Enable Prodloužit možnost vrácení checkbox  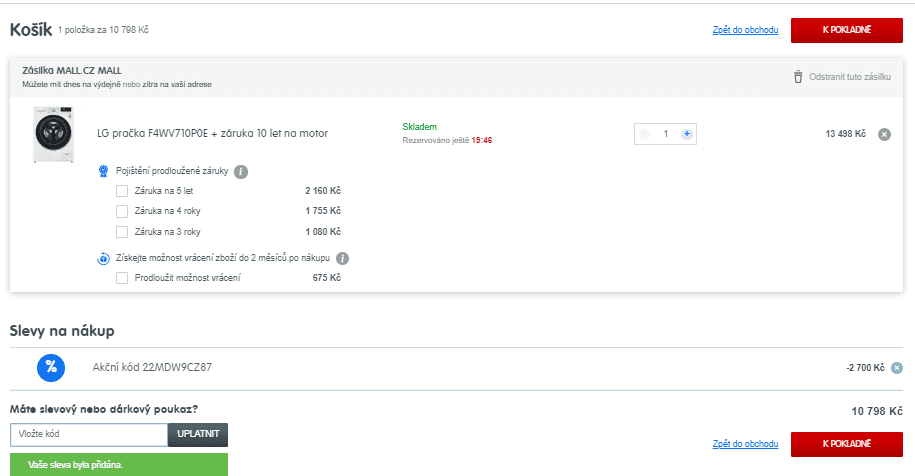coord(122,278)
